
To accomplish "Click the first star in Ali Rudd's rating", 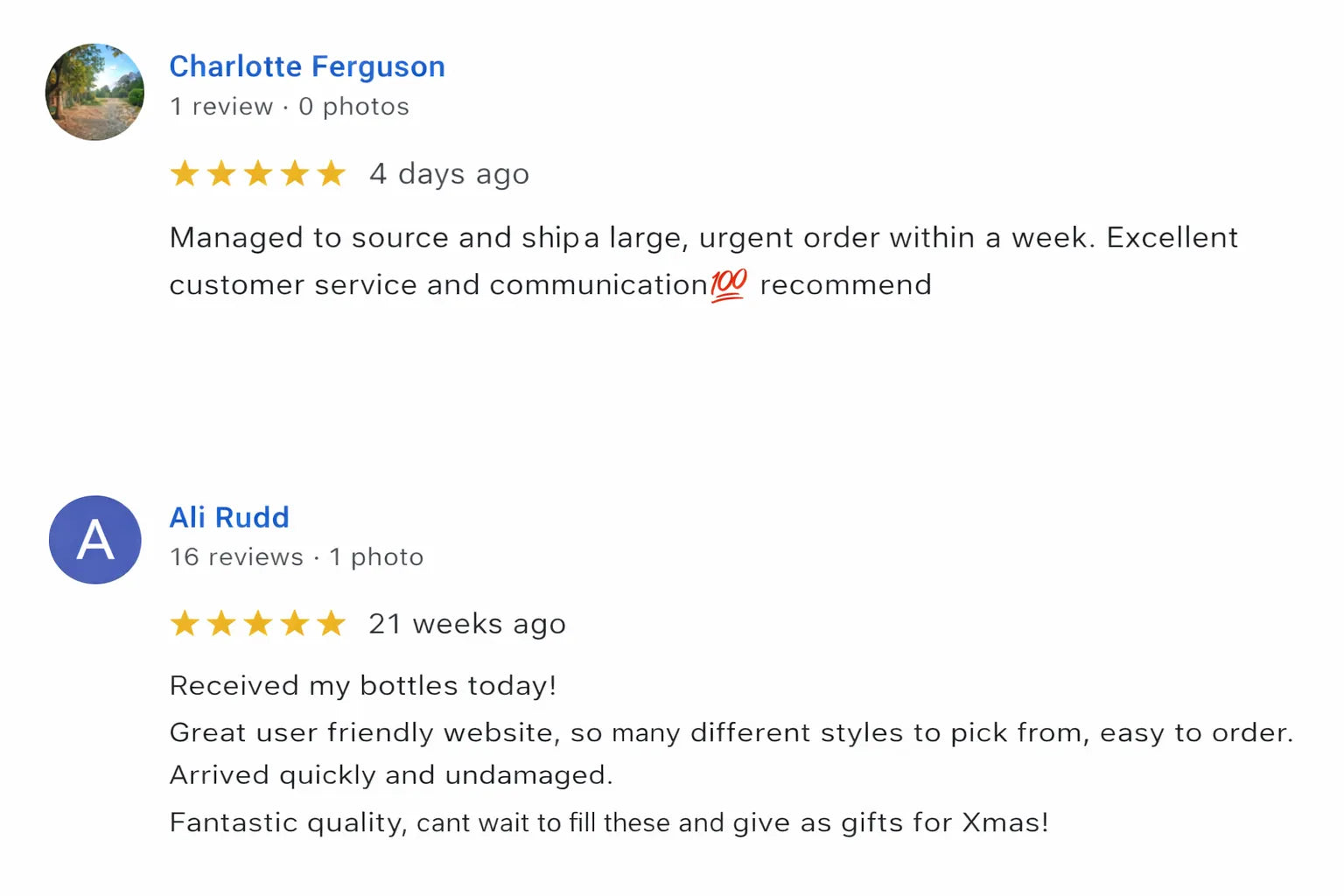I will point(185,624).
